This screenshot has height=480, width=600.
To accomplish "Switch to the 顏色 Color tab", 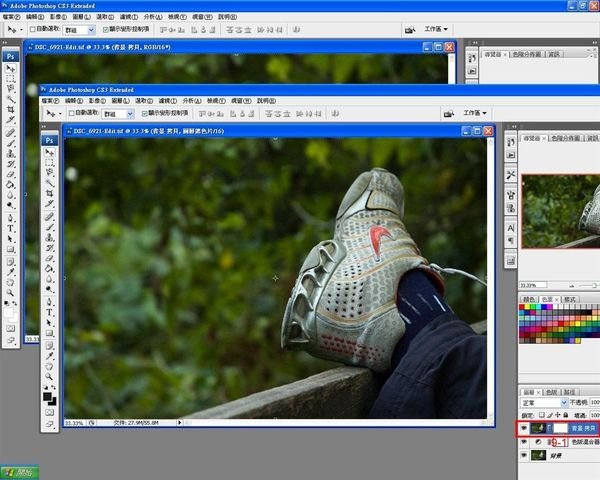I will pyautogui.click(x=529, y=299).
